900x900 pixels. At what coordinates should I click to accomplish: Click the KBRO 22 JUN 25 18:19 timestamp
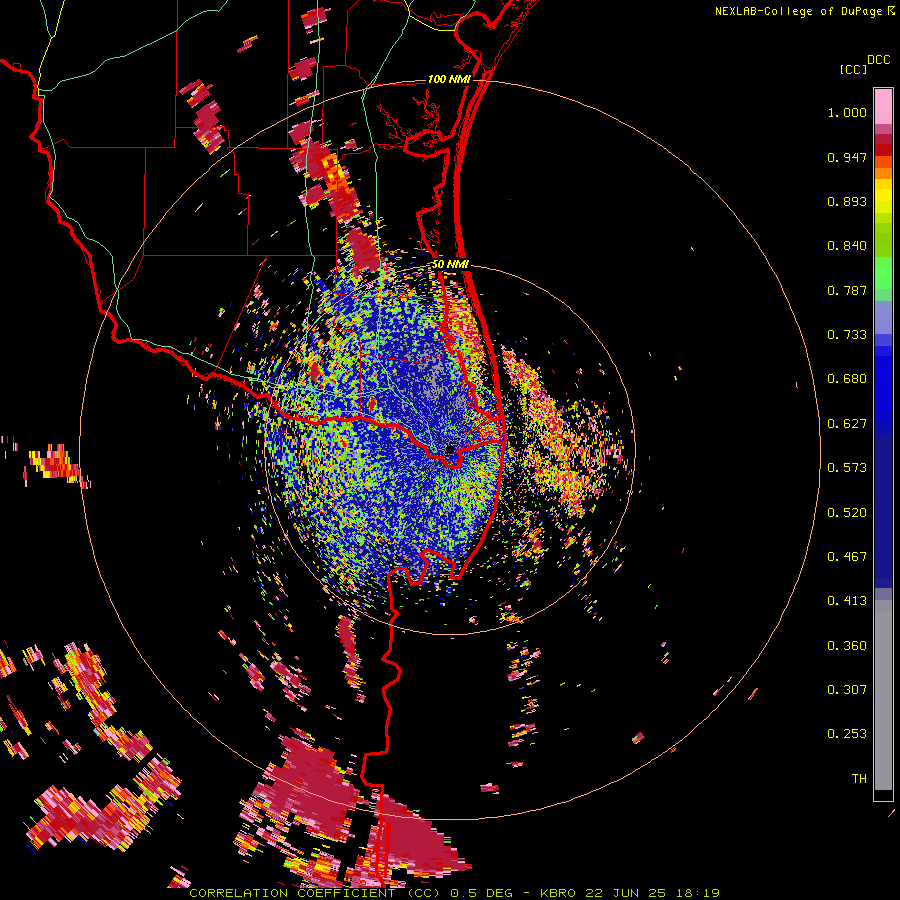pos(630,893)
